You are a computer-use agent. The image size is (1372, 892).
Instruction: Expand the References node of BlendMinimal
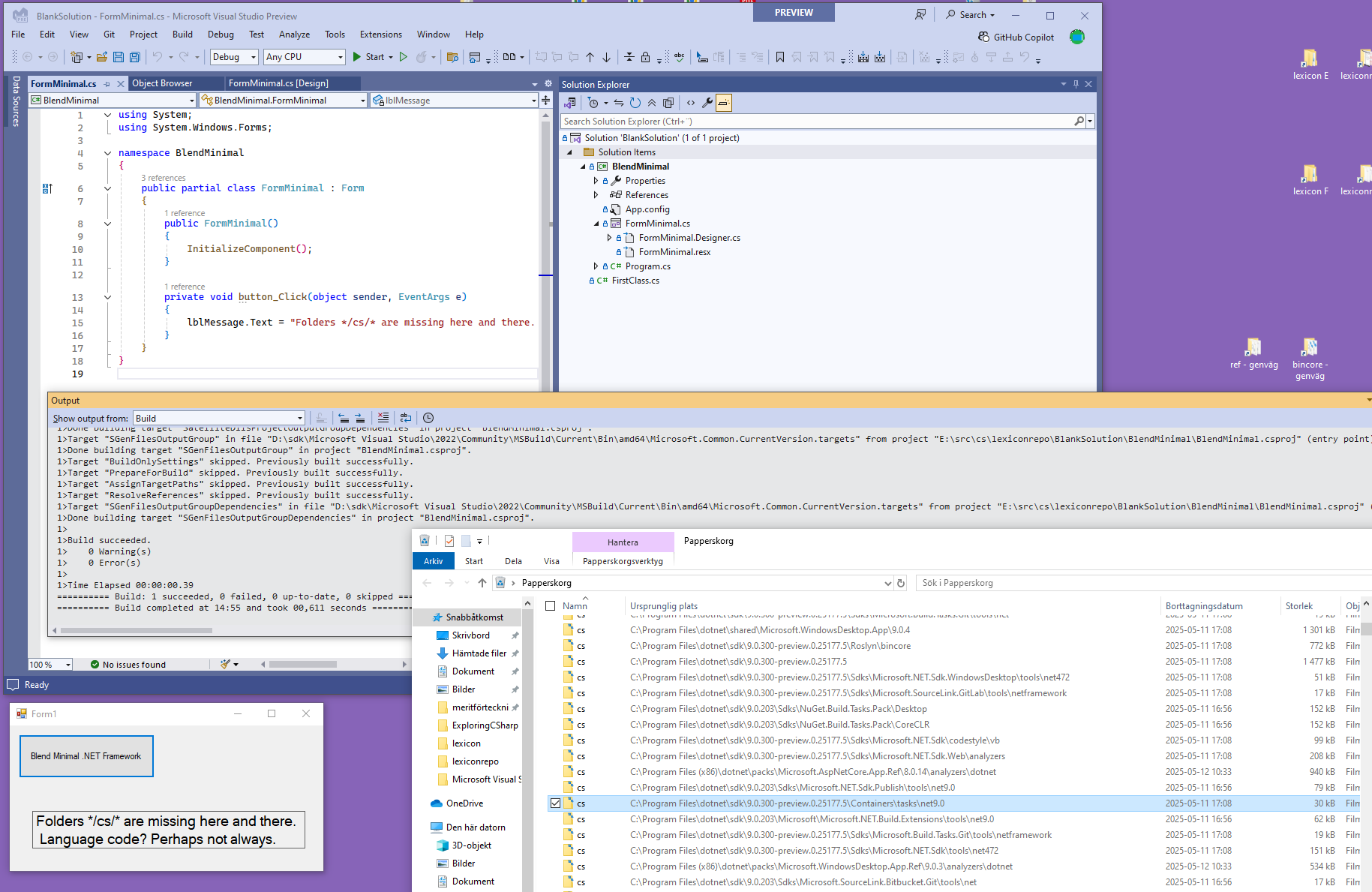(596, 194)
